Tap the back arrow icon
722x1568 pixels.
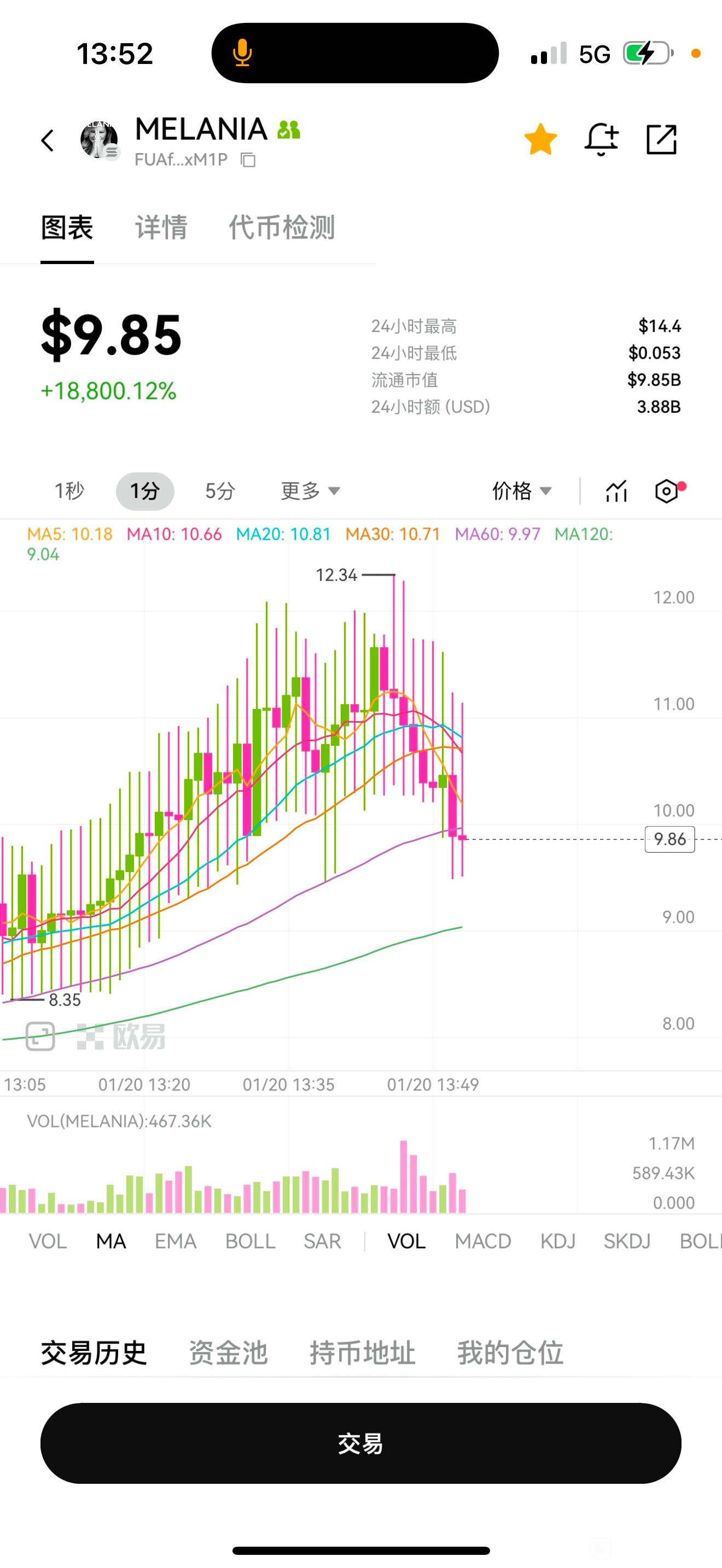48,140
